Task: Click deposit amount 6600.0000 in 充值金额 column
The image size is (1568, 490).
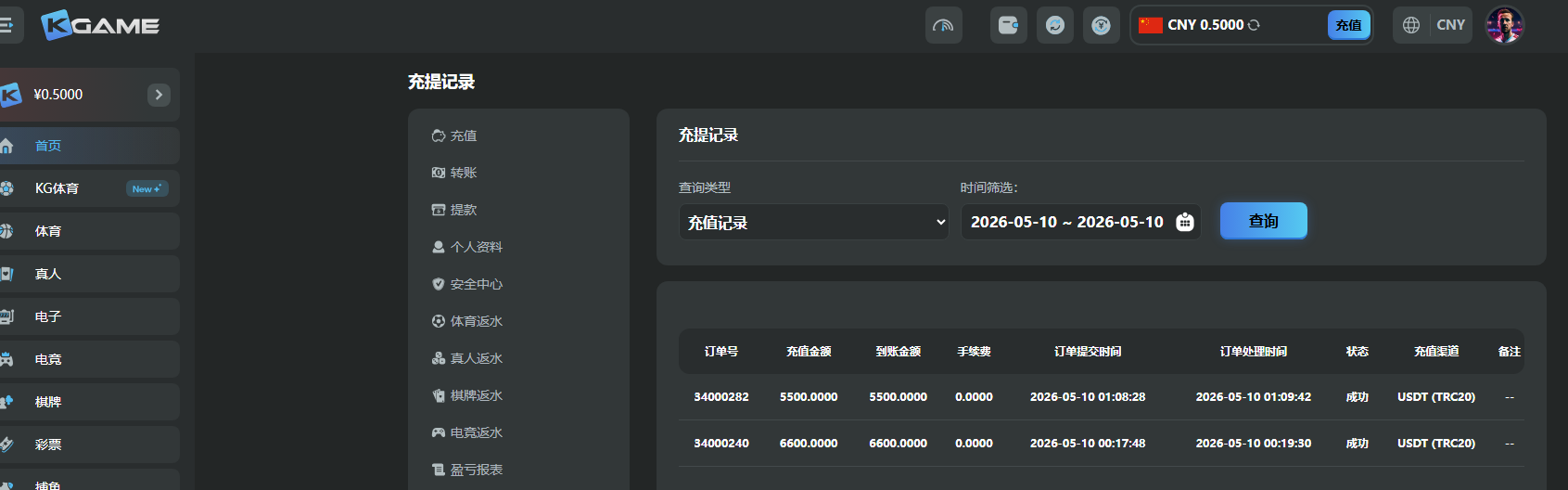Action: 809,444
